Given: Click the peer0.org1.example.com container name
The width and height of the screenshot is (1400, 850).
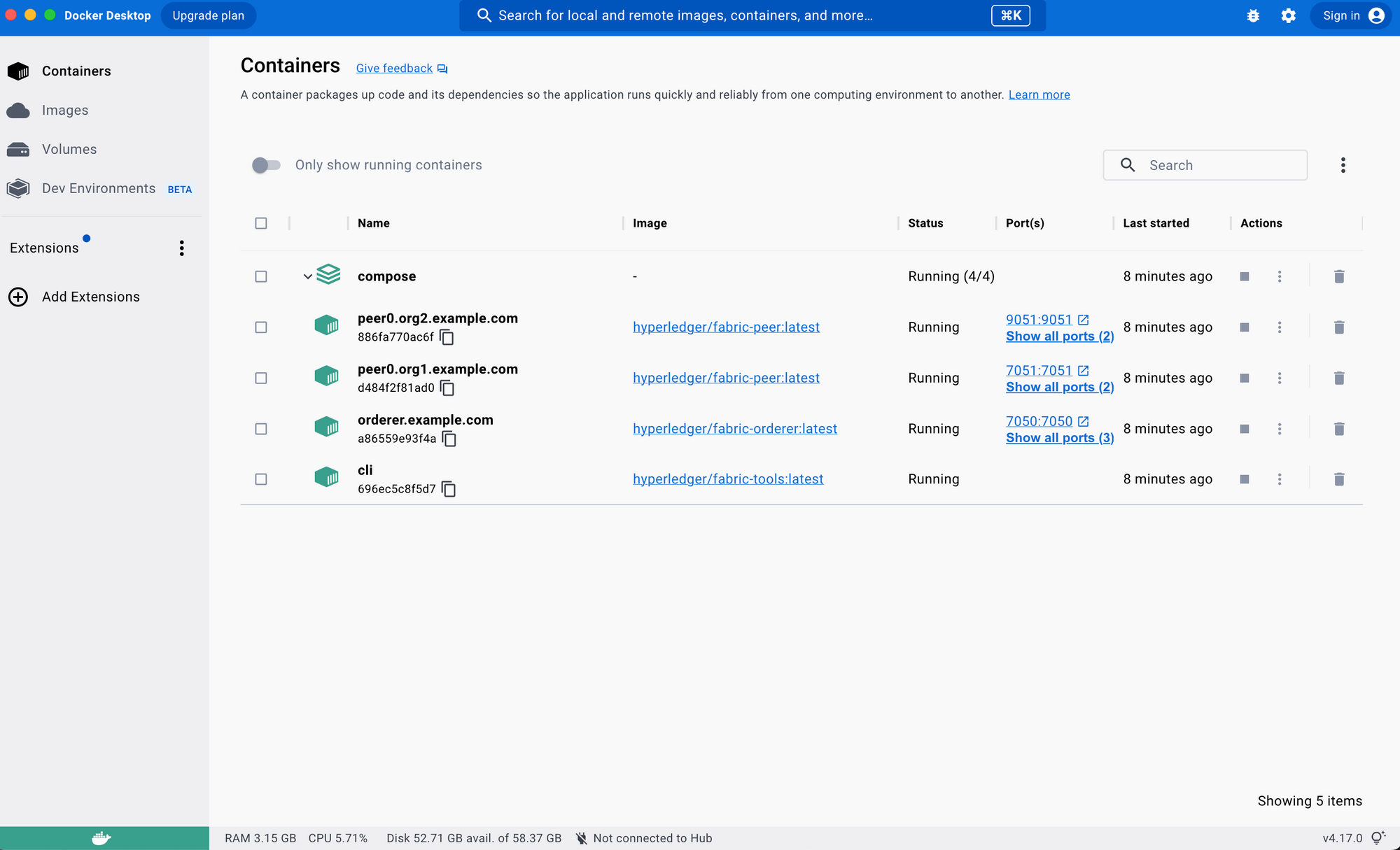Looking at the screenshot, I should (x=437, y=369).
